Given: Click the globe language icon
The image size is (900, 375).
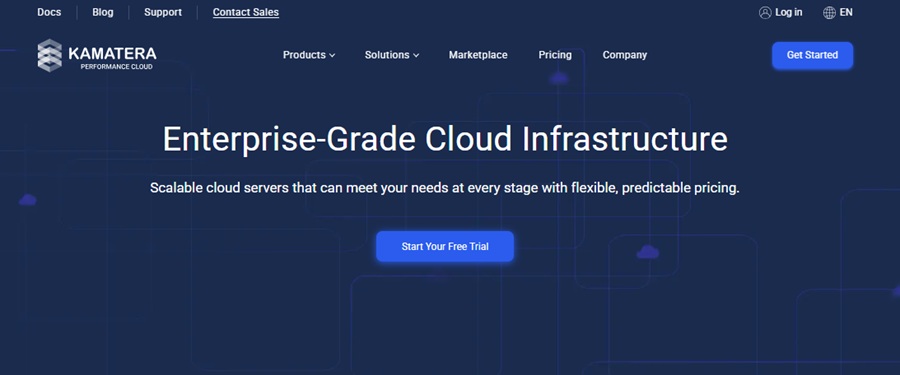Looking at the screenshot, I should pyautogui.click(x=829, y=13).
